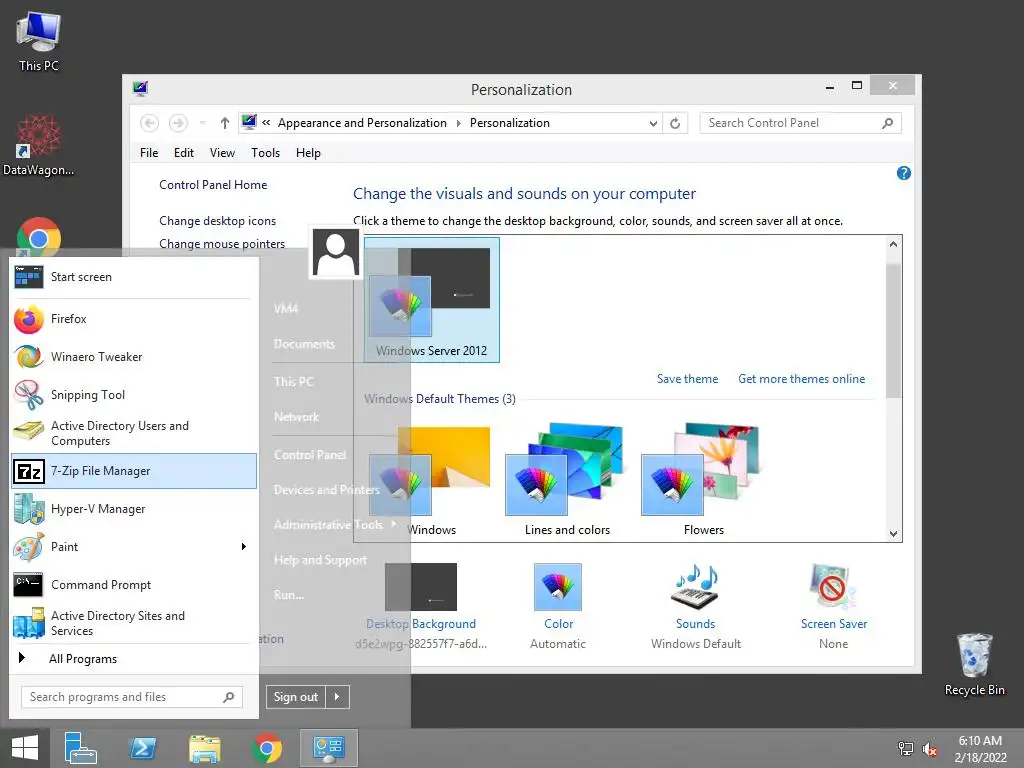Select the Windows Server 2012 theme
1024x768 pixels.
point(432,300)
